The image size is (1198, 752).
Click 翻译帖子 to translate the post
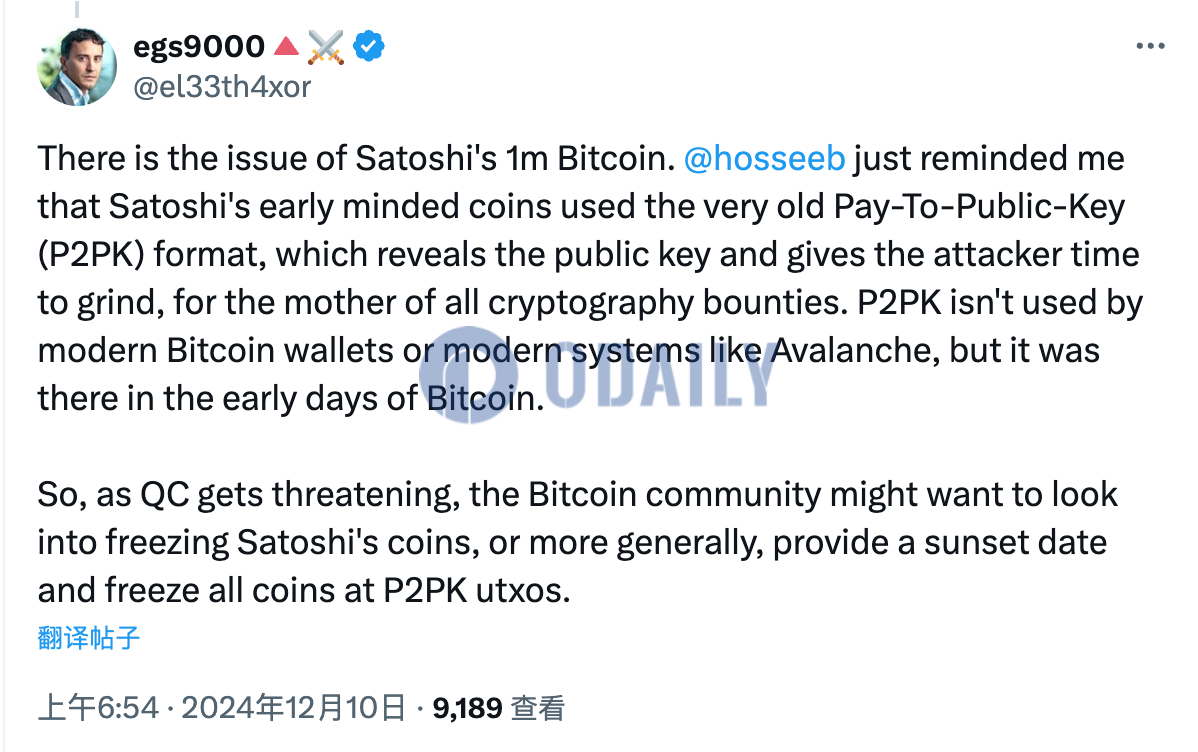[x=89, y=637]
